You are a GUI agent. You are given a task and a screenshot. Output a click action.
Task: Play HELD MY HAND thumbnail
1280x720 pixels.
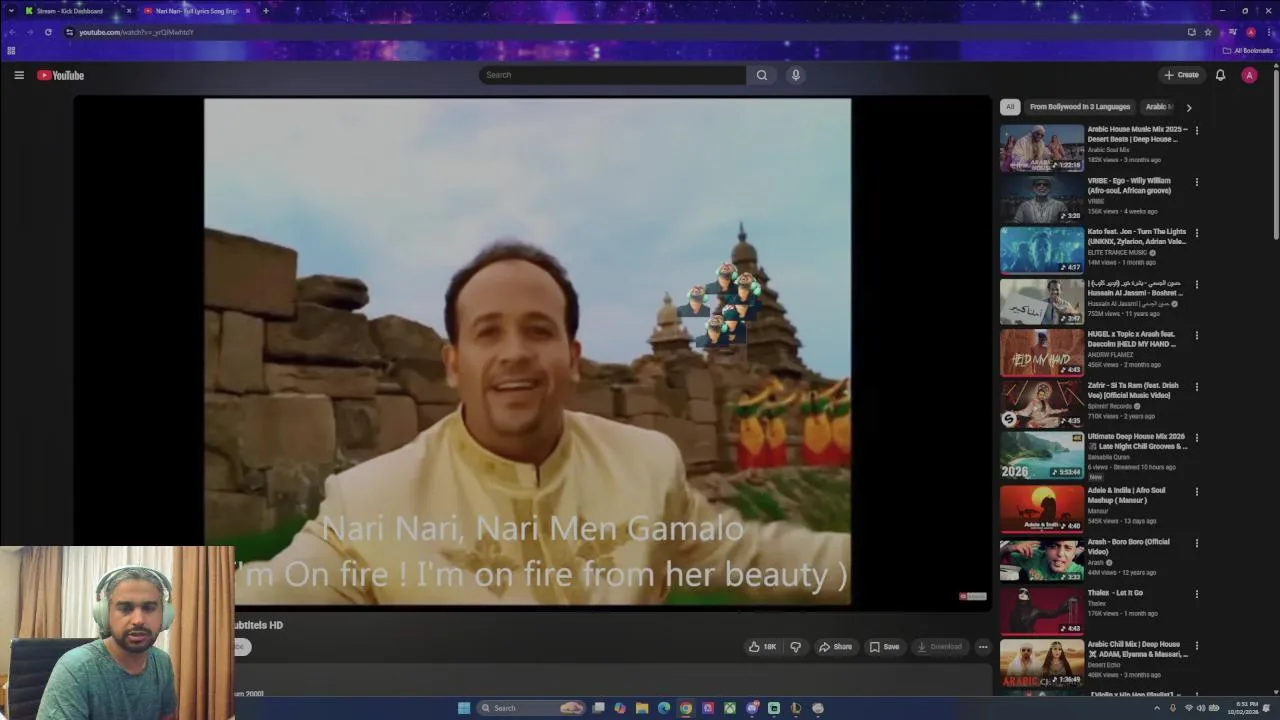coord(1042,353)
